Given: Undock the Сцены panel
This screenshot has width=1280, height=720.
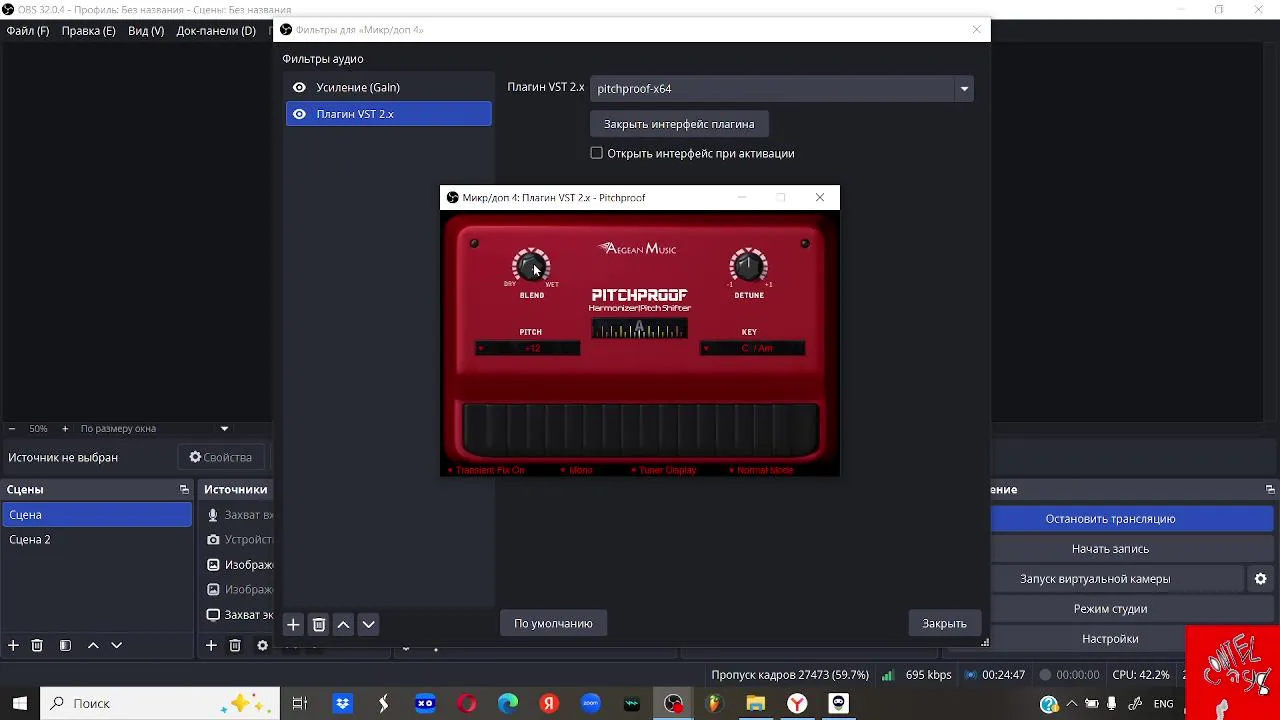Looking at the screenshot, I should 184,490.
